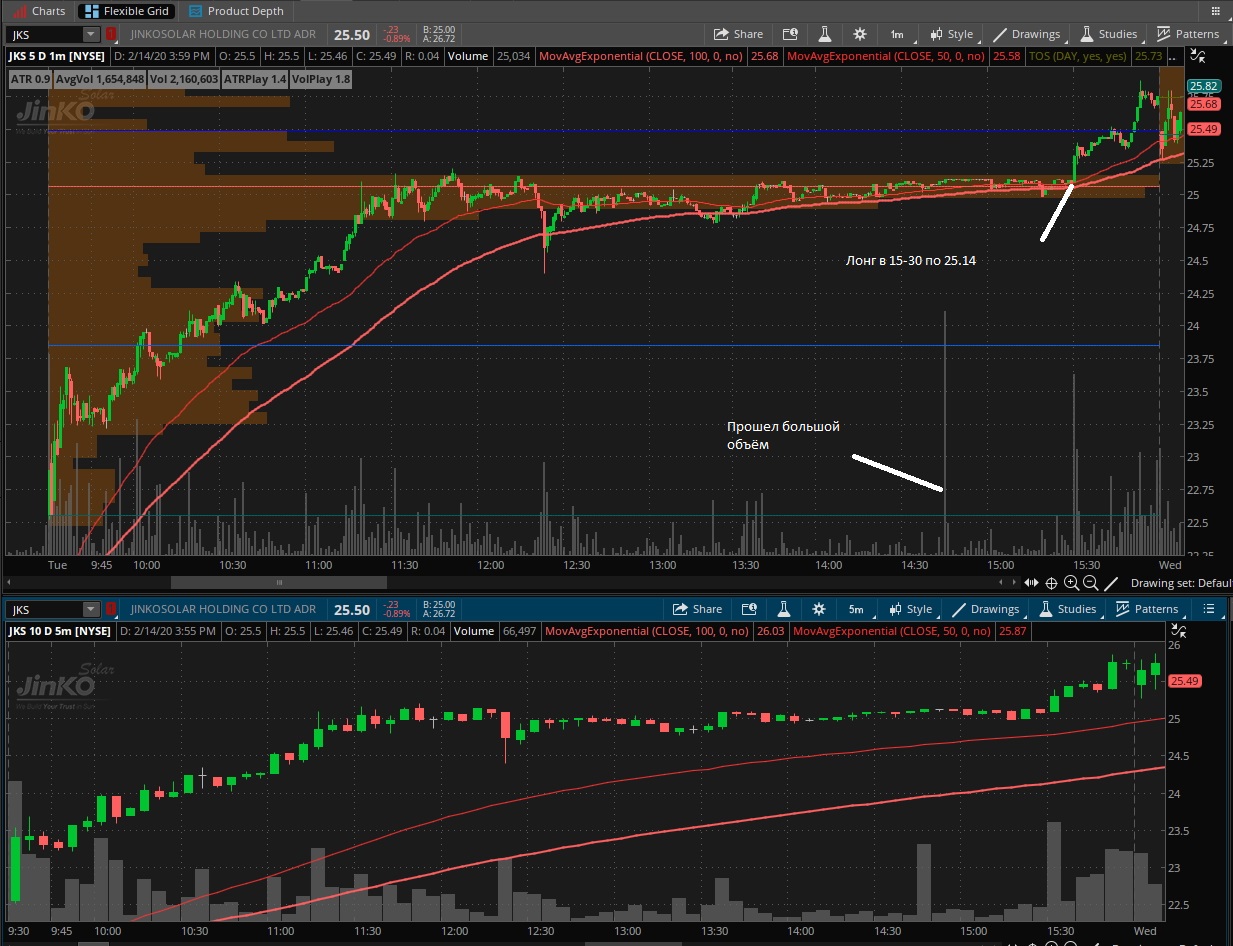Click the upper chart horizontal scrollbar thumb
Viewport: 1233px width, 946px height.
[x=280, y=583]
